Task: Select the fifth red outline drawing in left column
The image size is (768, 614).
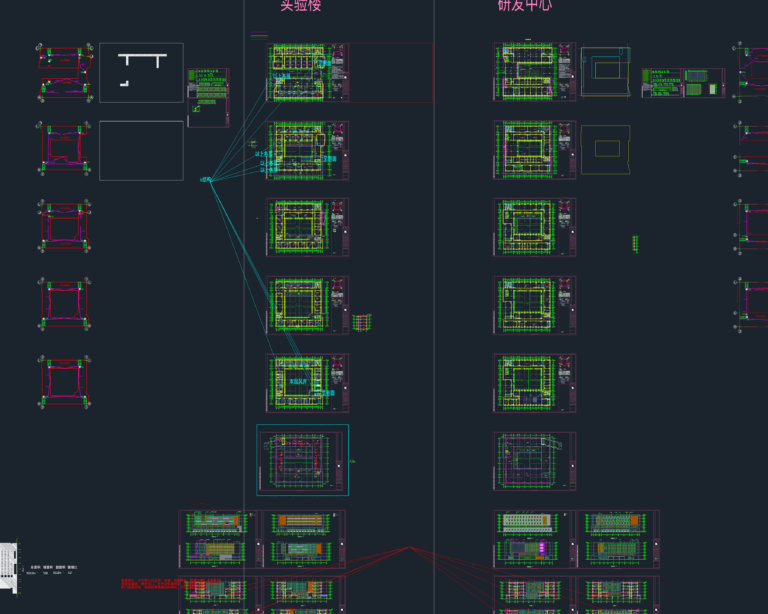Action: tap(64, 382)
